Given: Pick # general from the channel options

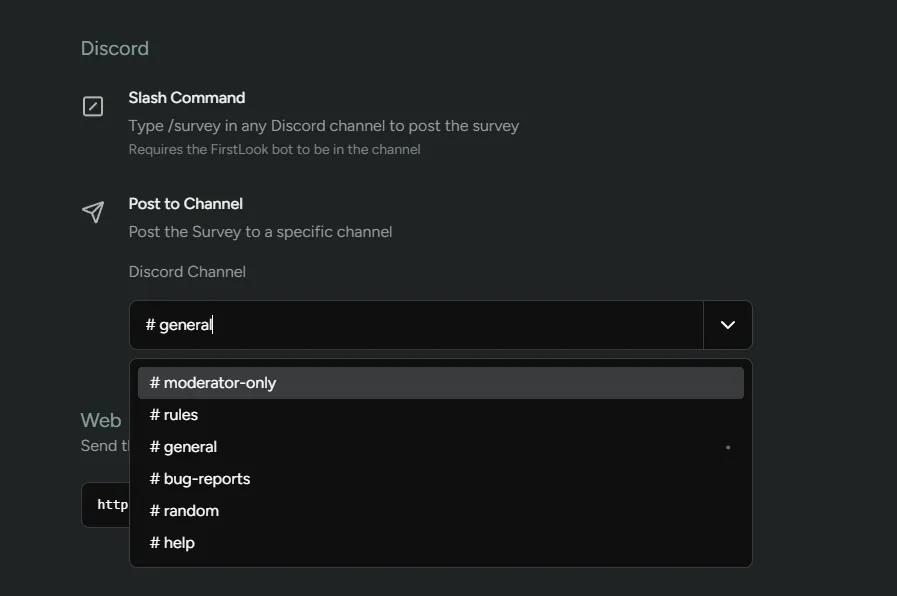Looking at the screenshot, I should (183, 446).
